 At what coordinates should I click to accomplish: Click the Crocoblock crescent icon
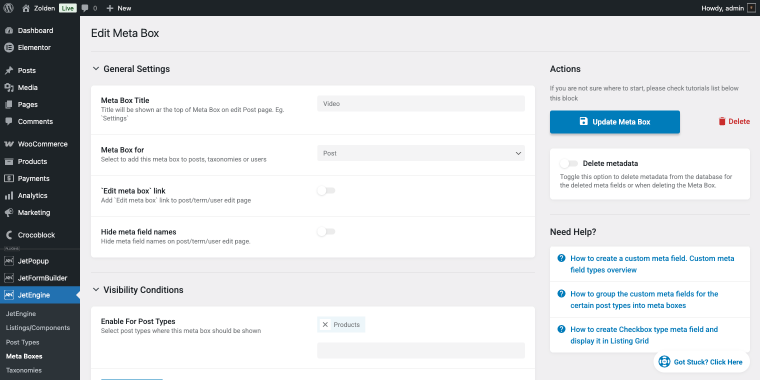pos(9,235)
